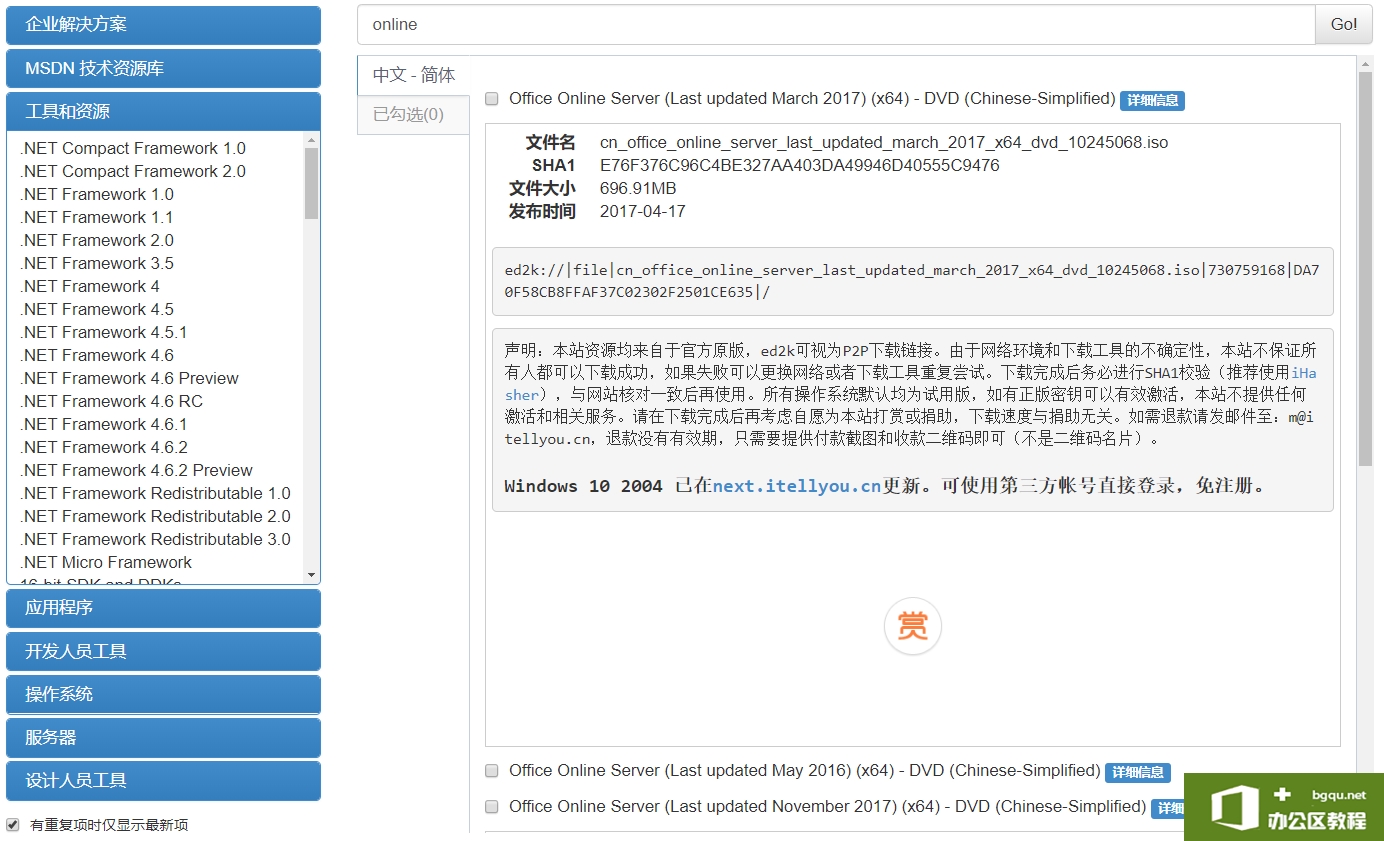Check Office Online Server May 2016 checkbox

[492, 771]
